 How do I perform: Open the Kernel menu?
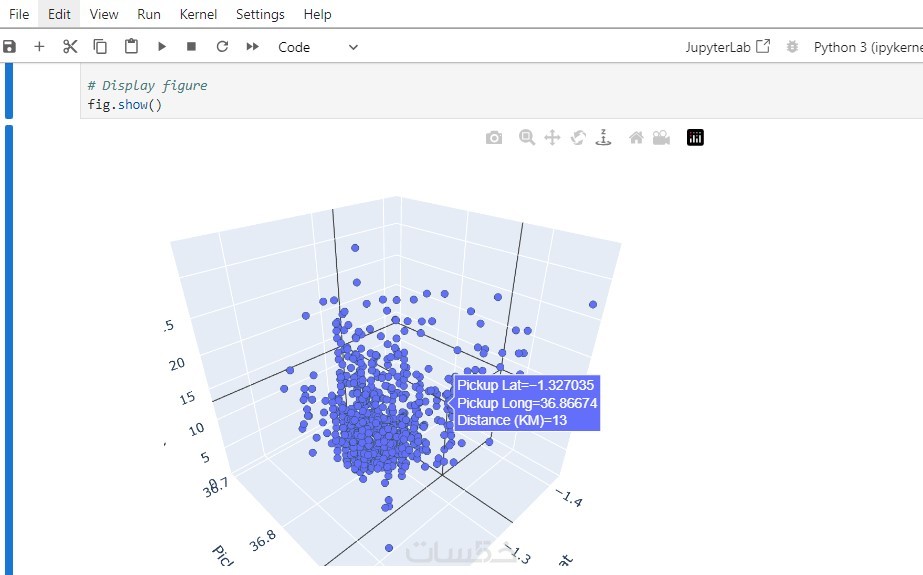[x=198, y=14]
